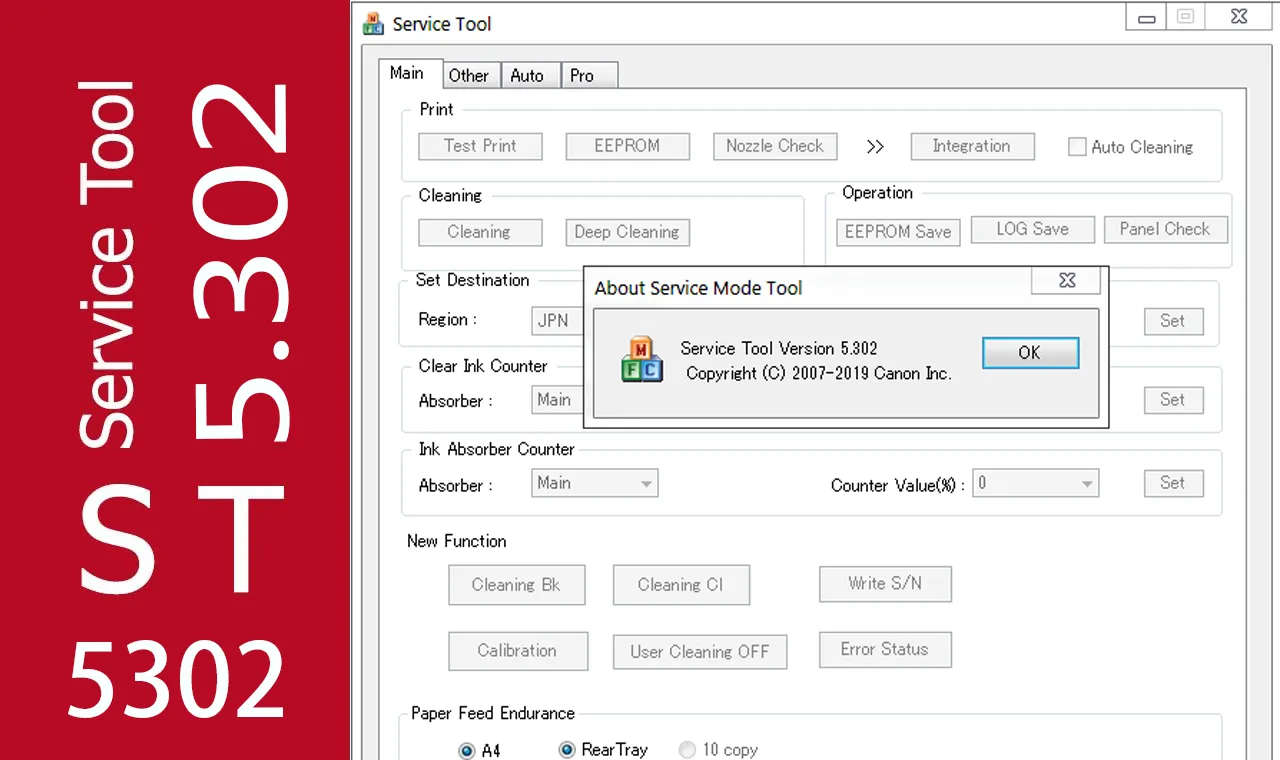
Task: Start the Cleaning button
Action: (480, 232)
